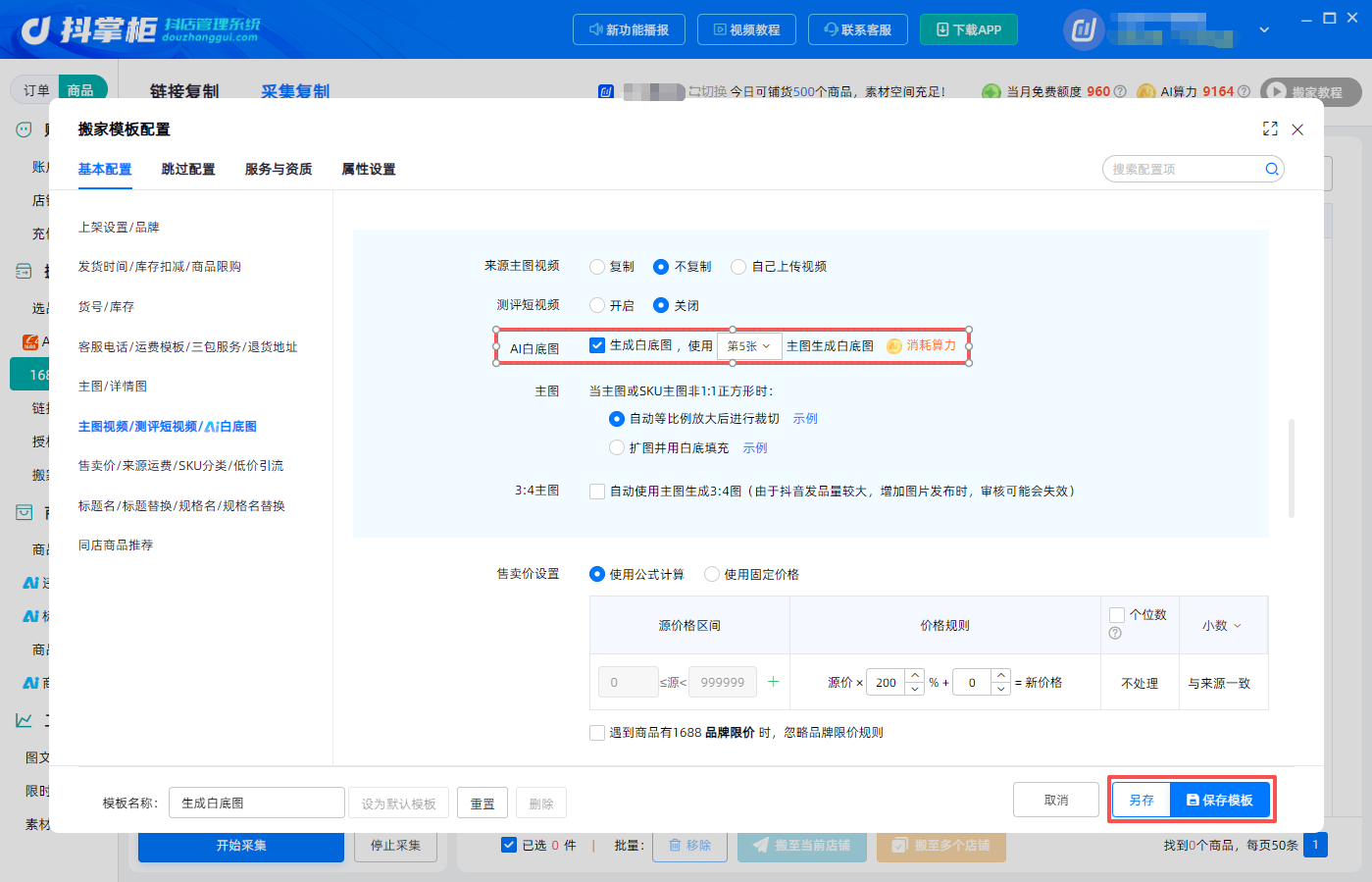Focus the 模板名称 input field
1372x882 pixels.
[257, 804]
